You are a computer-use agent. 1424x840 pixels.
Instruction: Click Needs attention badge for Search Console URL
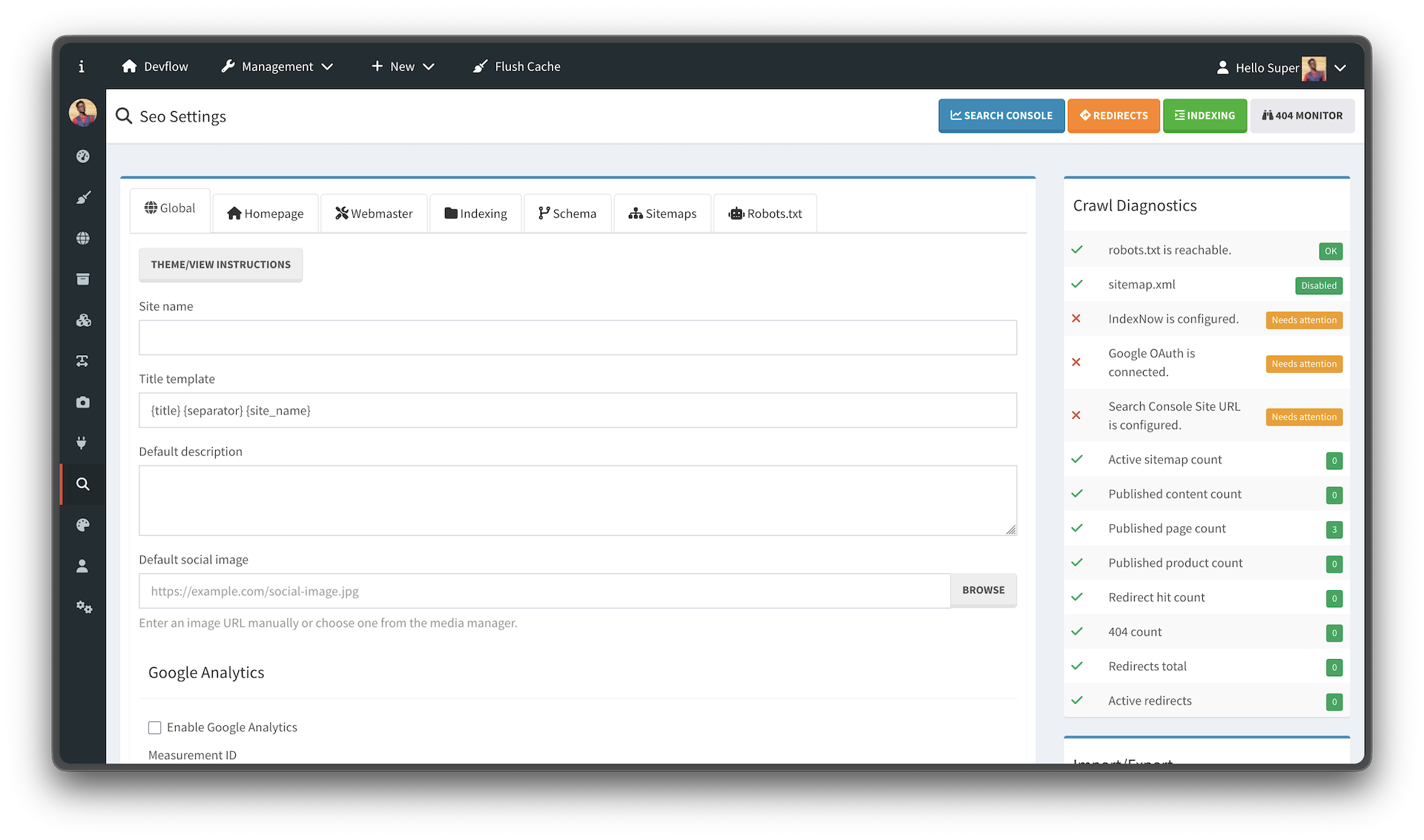click(x=1304, y=417)
